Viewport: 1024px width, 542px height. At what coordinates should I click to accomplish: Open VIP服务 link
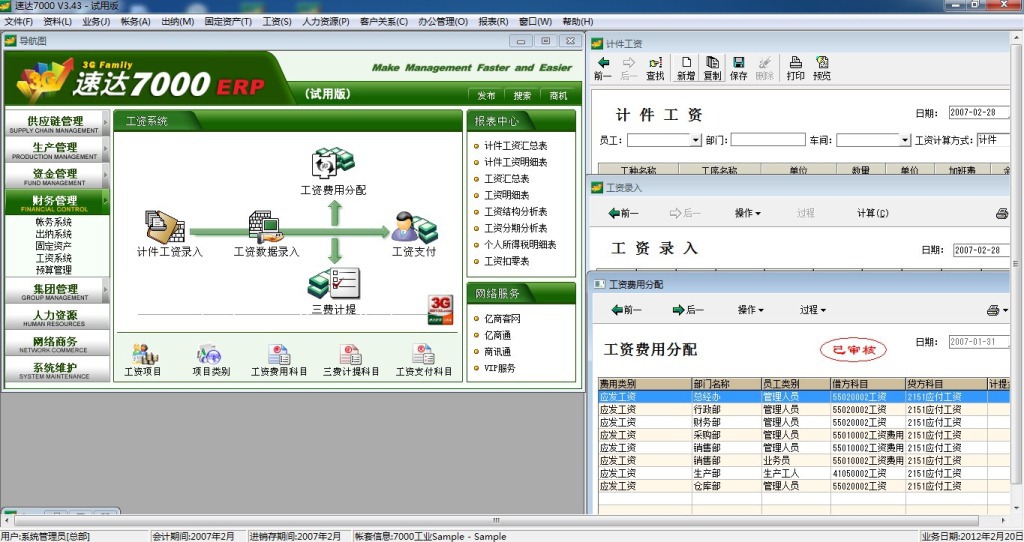499,368
